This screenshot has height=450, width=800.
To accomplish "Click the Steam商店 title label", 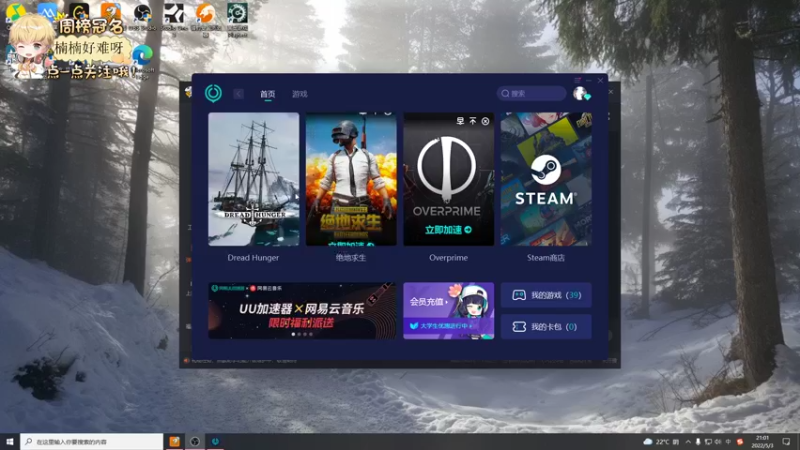I will pyautogui.click(x=546, y=258).
